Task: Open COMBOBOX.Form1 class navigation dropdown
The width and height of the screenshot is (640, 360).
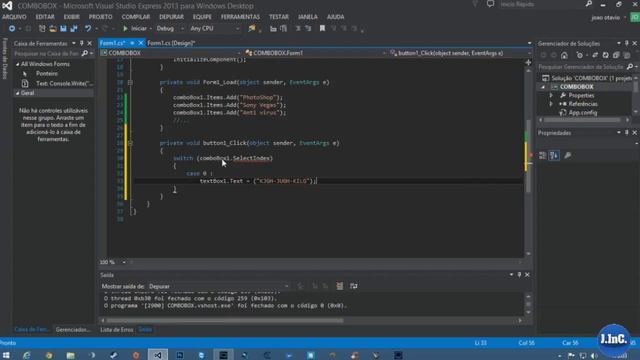Action: [315, 53]
